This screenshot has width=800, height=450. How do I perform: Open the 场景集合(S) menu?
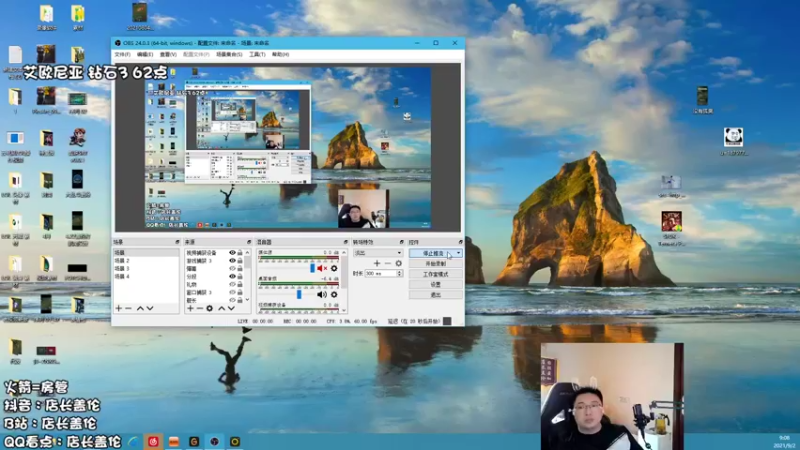click(229, 54)
